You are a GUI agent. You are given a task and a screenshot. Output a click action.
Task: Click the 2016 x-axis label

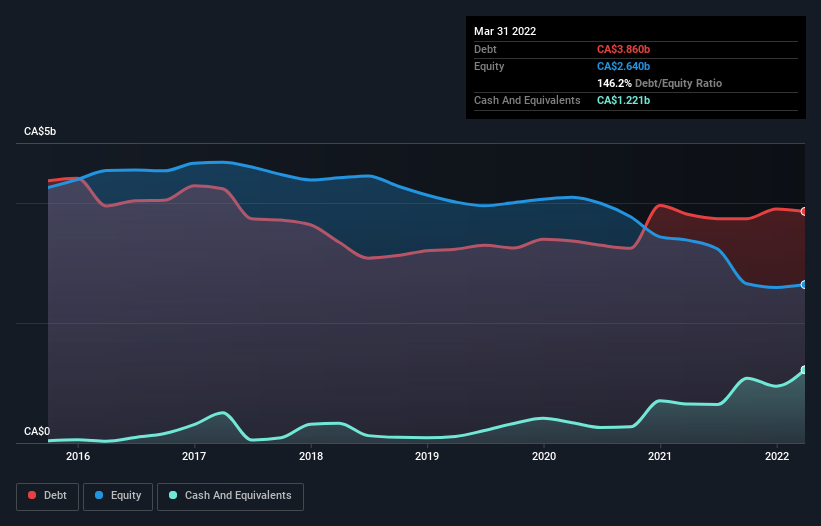[78, 456]
